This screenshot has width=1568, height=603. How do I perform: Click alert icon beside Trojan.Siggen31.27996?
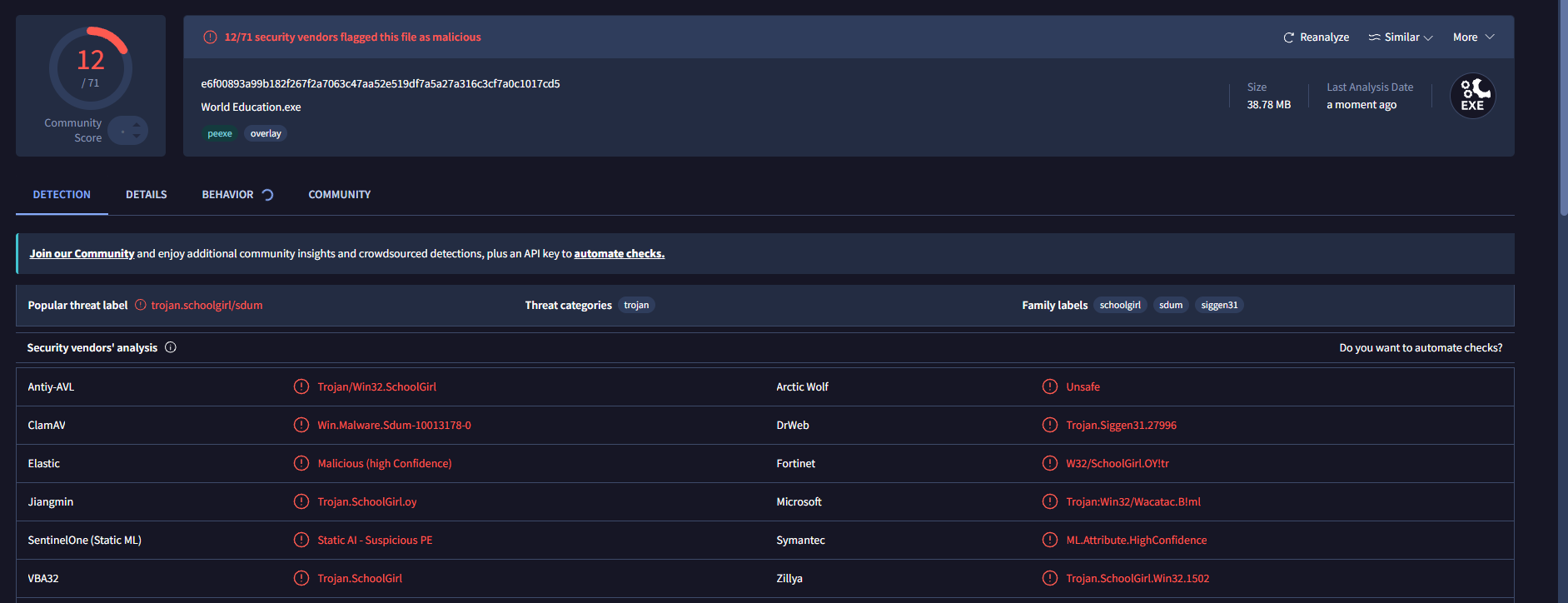(1050, 425)
